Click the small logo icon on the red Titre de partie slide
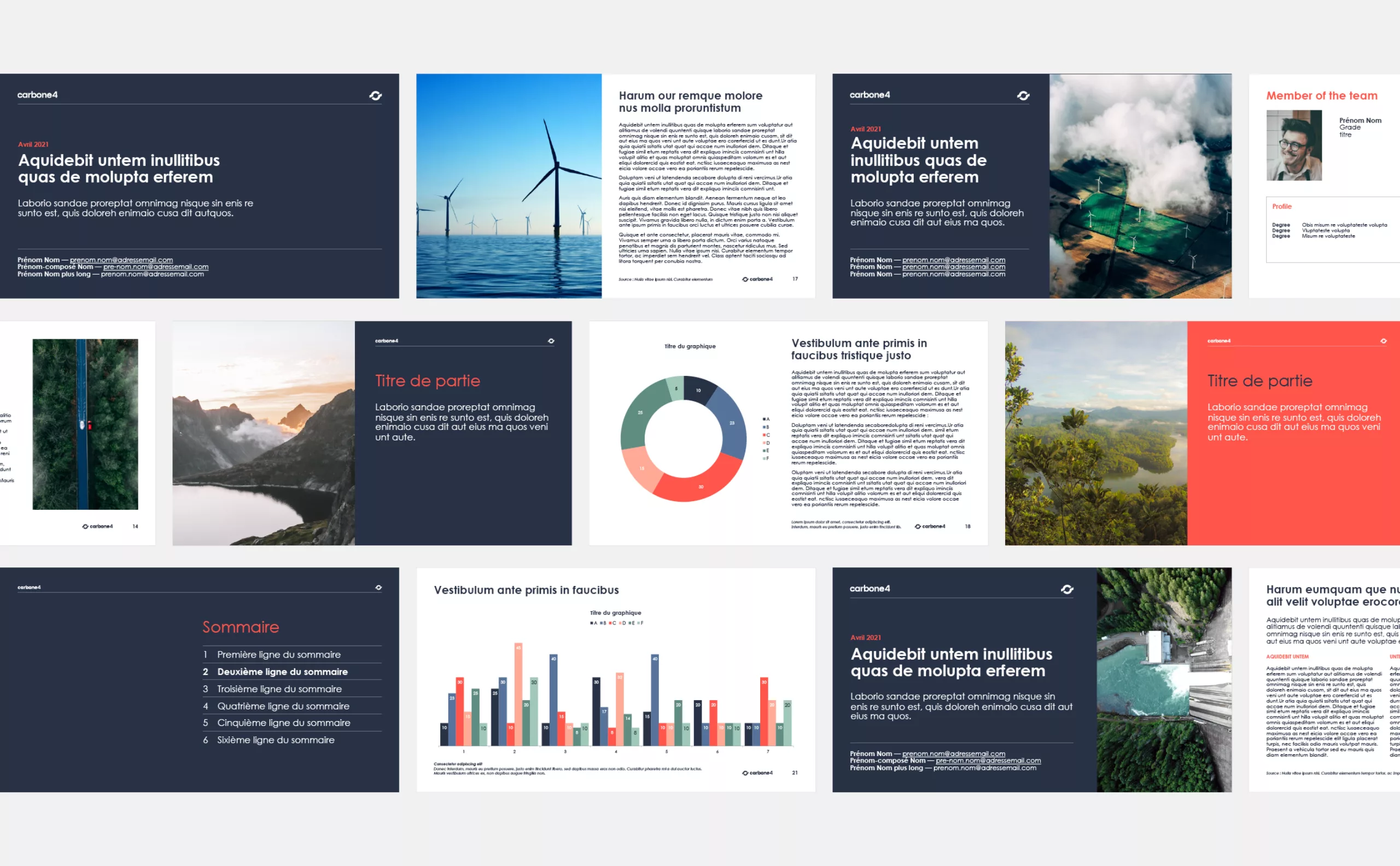Image resolution: width=1400 pixels, height=866 pixels. tap(1384, 341)
